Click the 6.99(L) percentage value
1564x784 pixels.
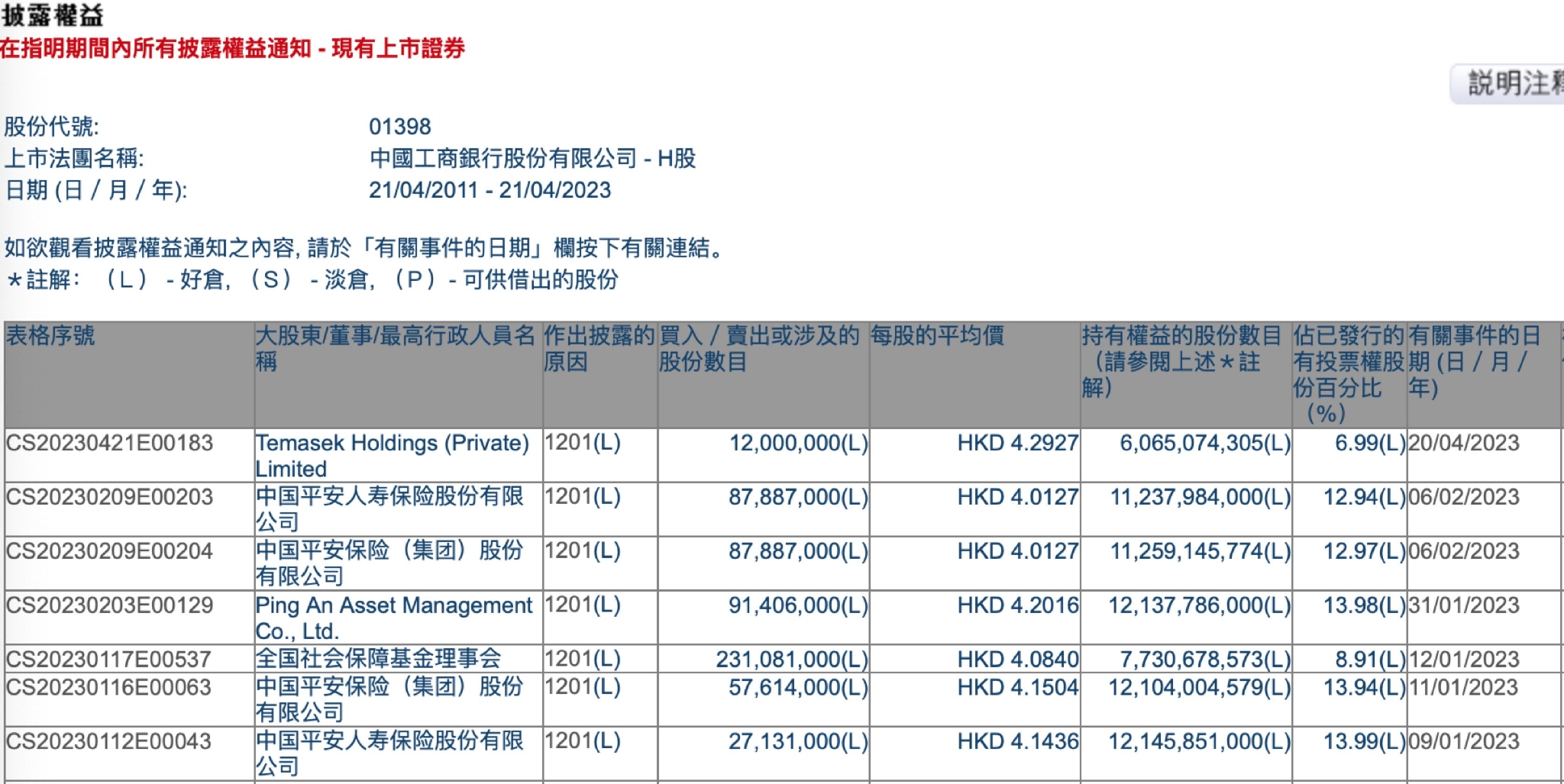click(x=1370, y=443)
